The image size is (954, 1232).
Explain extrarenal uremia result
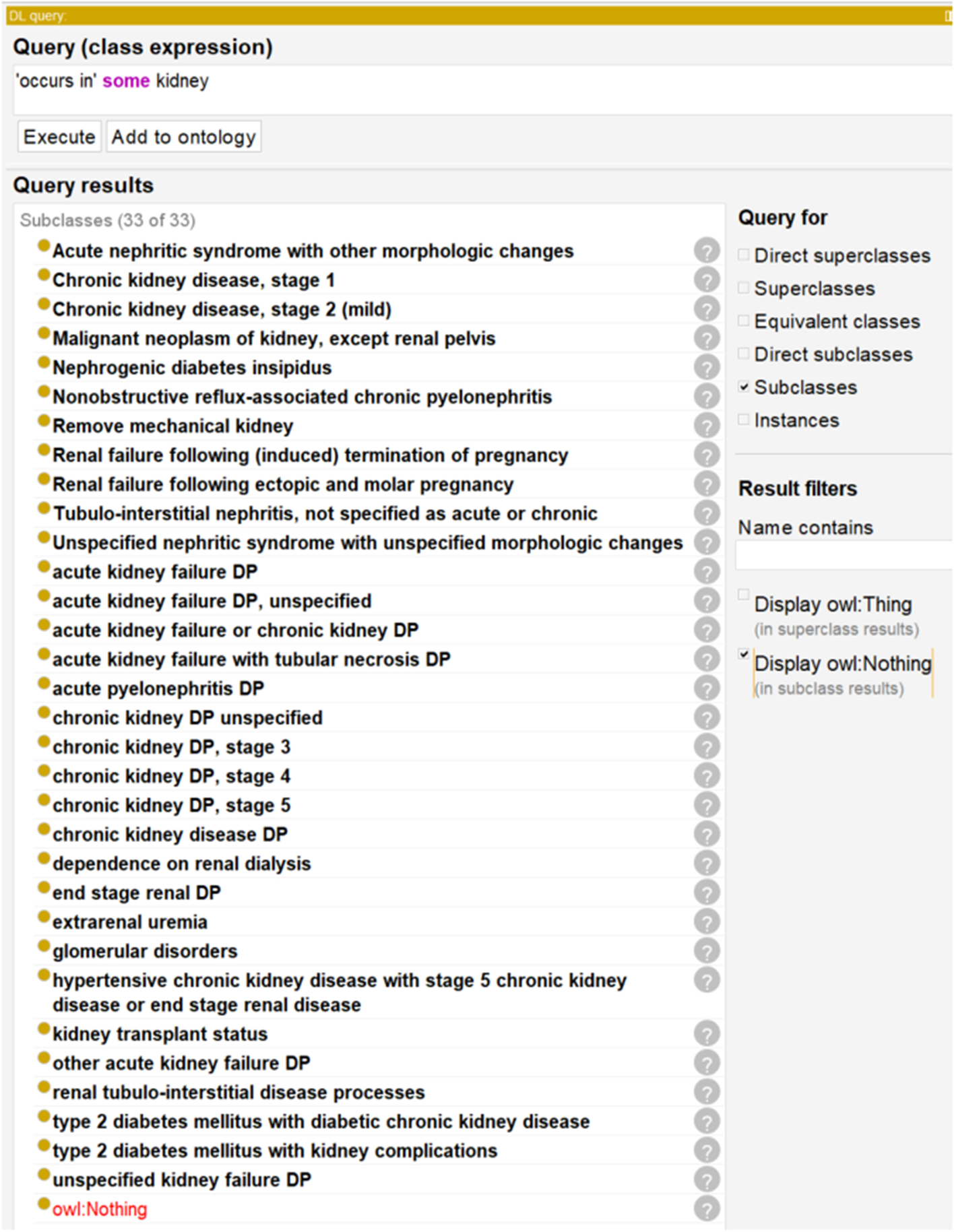pos(707,922)
